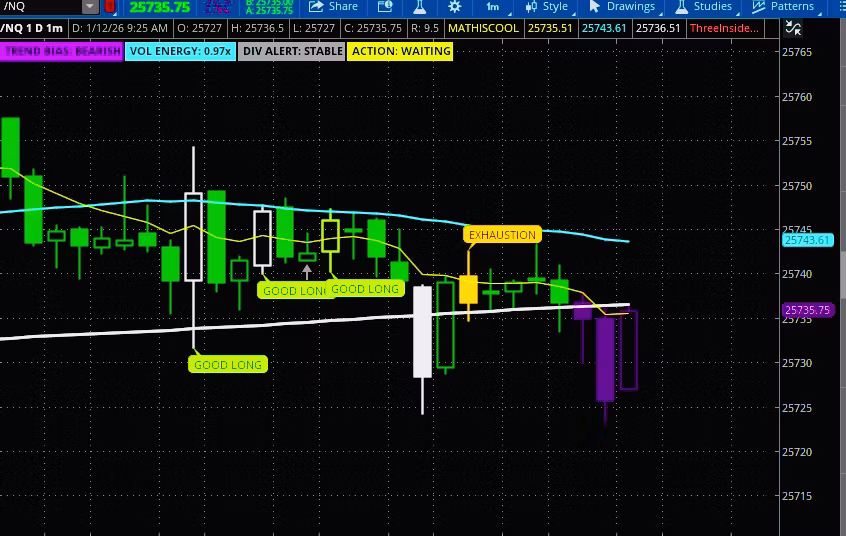The image size is (846, 536).
Task: Click the quick quote icon after Share
Action: (x=385, y=7)
